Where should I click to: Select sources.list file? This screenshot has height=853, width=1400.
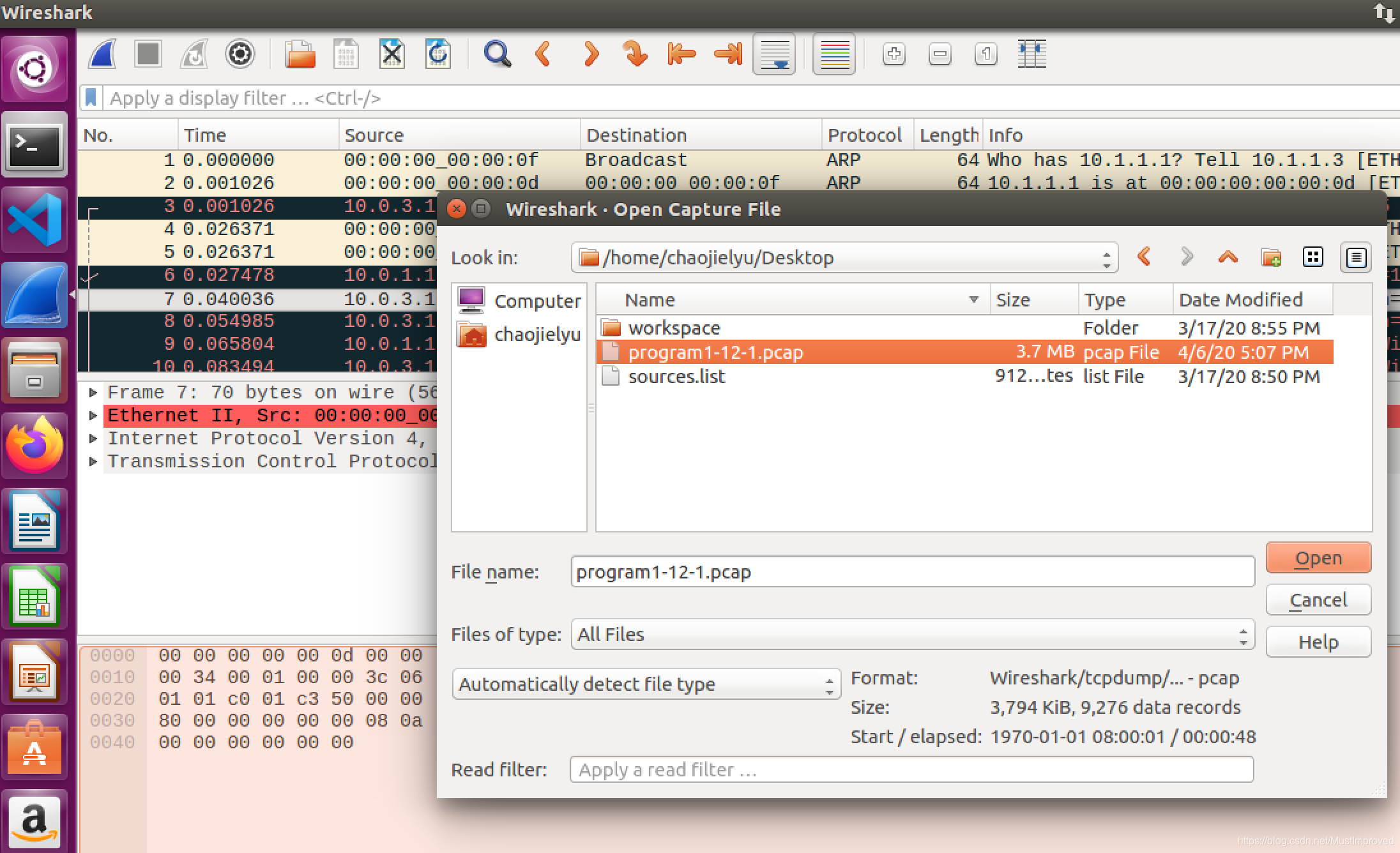(x=964, y=376)
